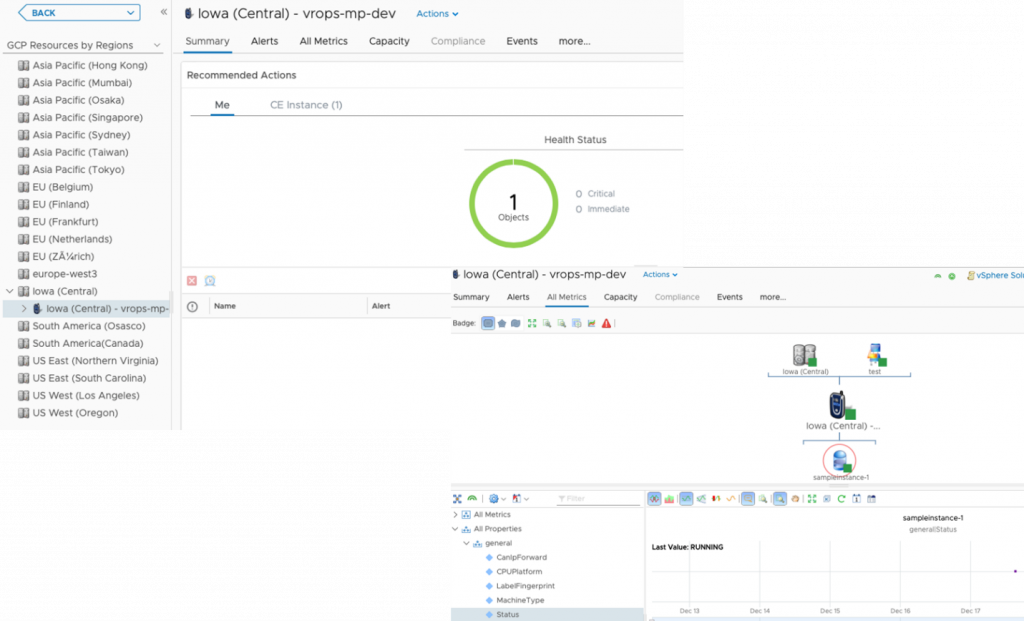Click the green fit-to-view icon in Badge toolbar
1024x621 pixels.
pyautogui.click(x=532, y=323)
